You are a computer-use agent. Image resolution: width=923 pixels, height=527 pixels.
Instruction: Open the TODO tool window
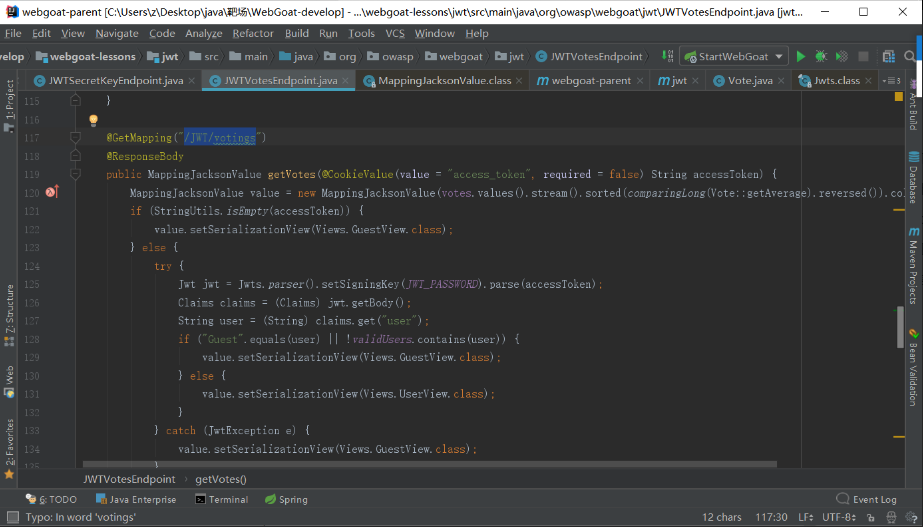point(51,499)
